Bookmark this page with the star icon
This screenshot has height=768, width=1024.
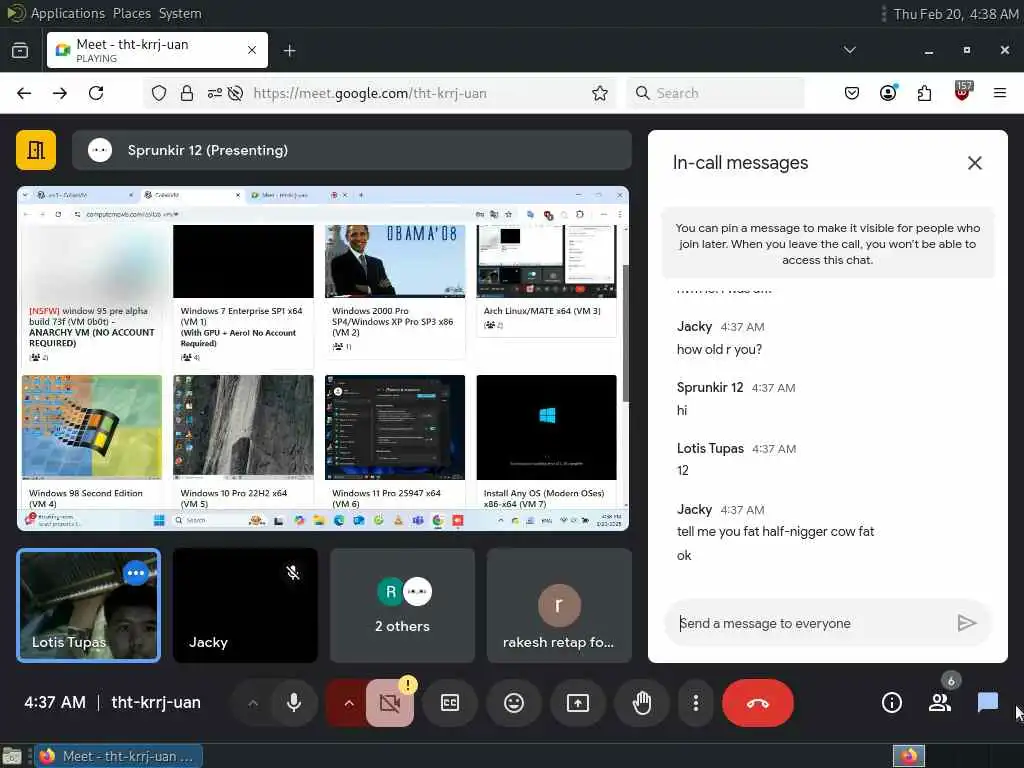click(600, 93)
